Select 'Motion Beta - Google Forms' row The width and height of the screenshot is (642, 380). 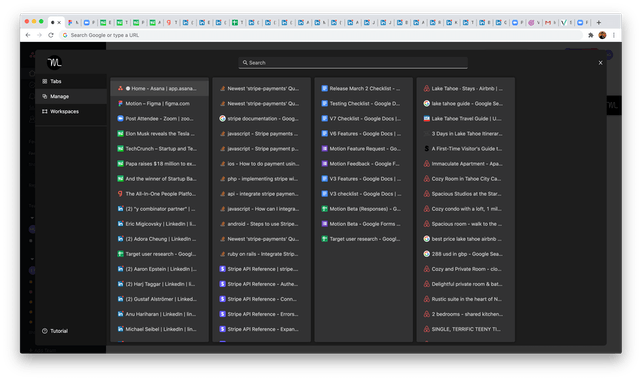coord(364,224)
